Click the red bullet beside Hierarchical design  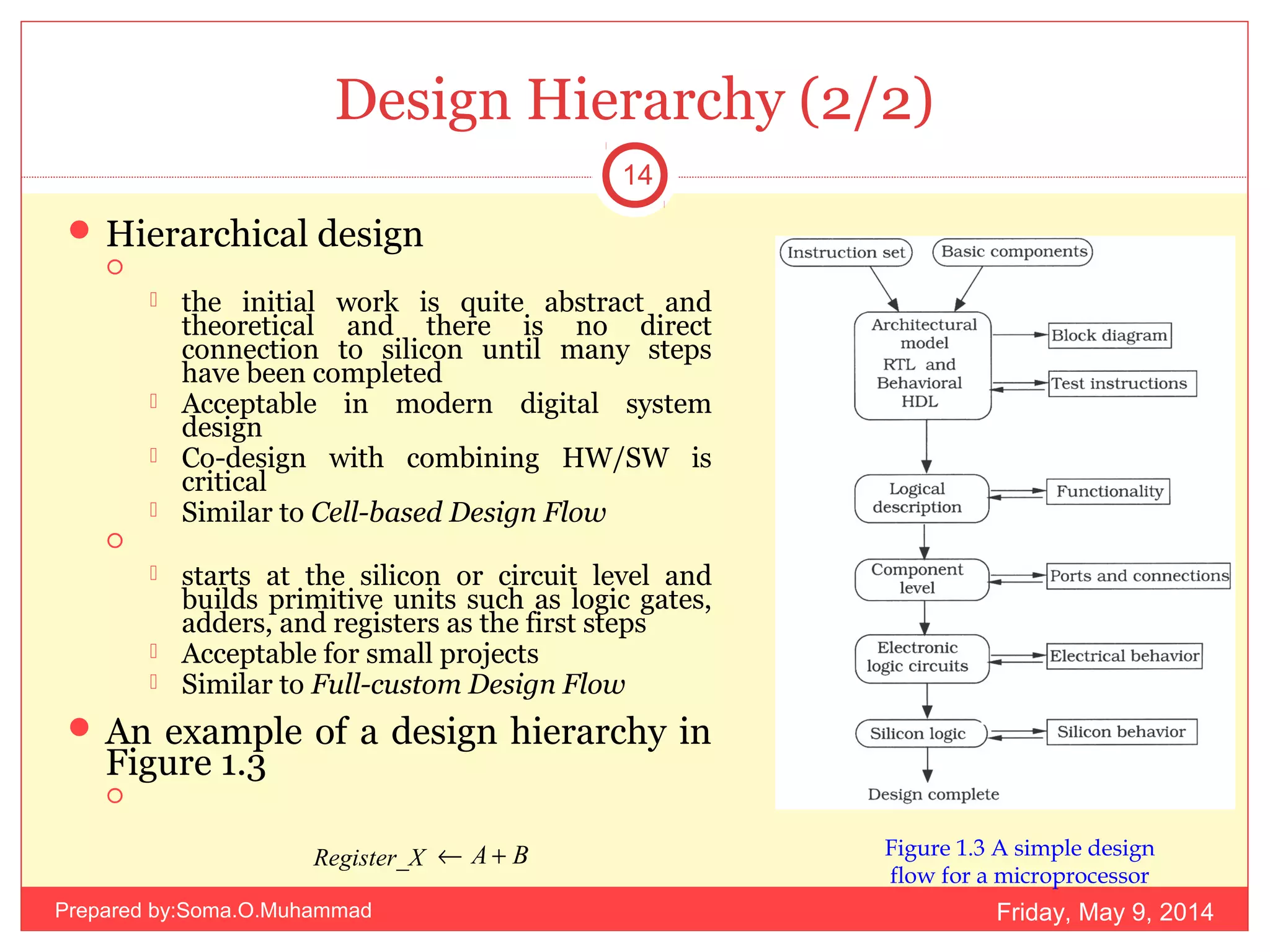tap(79, 230)
